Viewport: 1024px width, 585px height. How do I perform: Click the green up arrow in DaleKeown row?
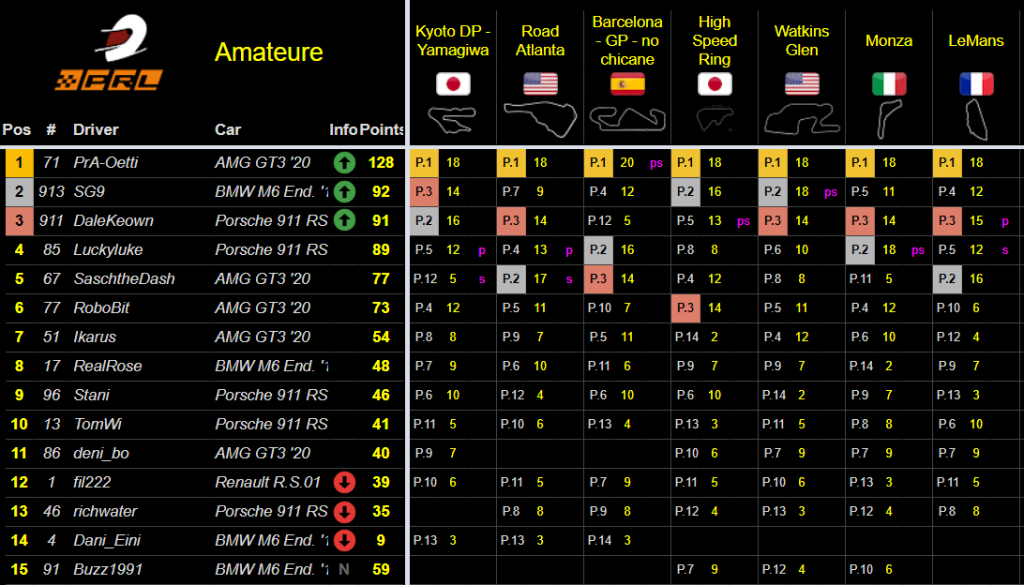[x=344, y=220]
